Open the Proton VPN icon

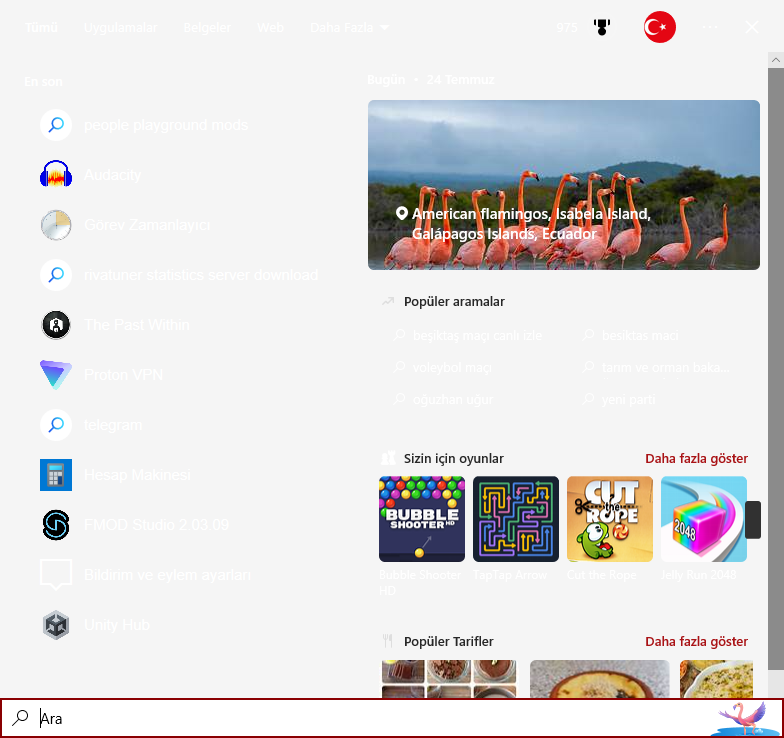[x=56, y=374]
